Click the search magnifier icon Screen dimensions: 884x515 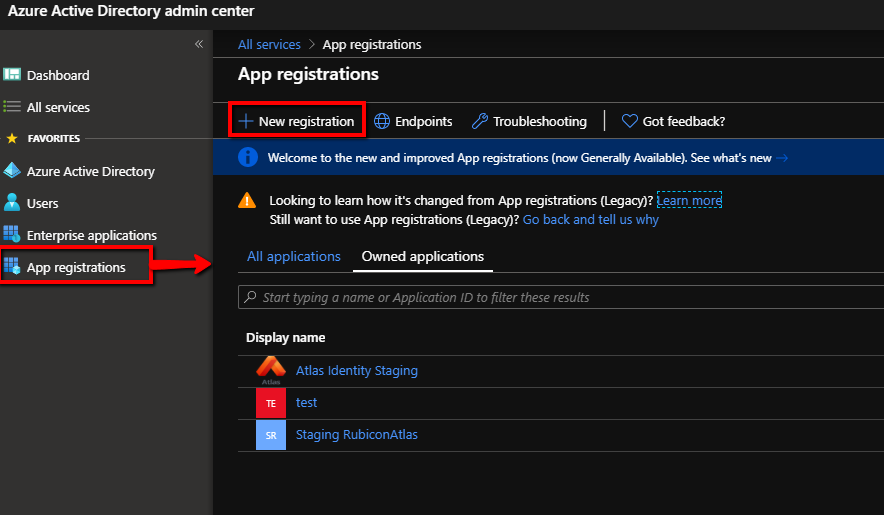pyautogui.click(x=251, y=297)
